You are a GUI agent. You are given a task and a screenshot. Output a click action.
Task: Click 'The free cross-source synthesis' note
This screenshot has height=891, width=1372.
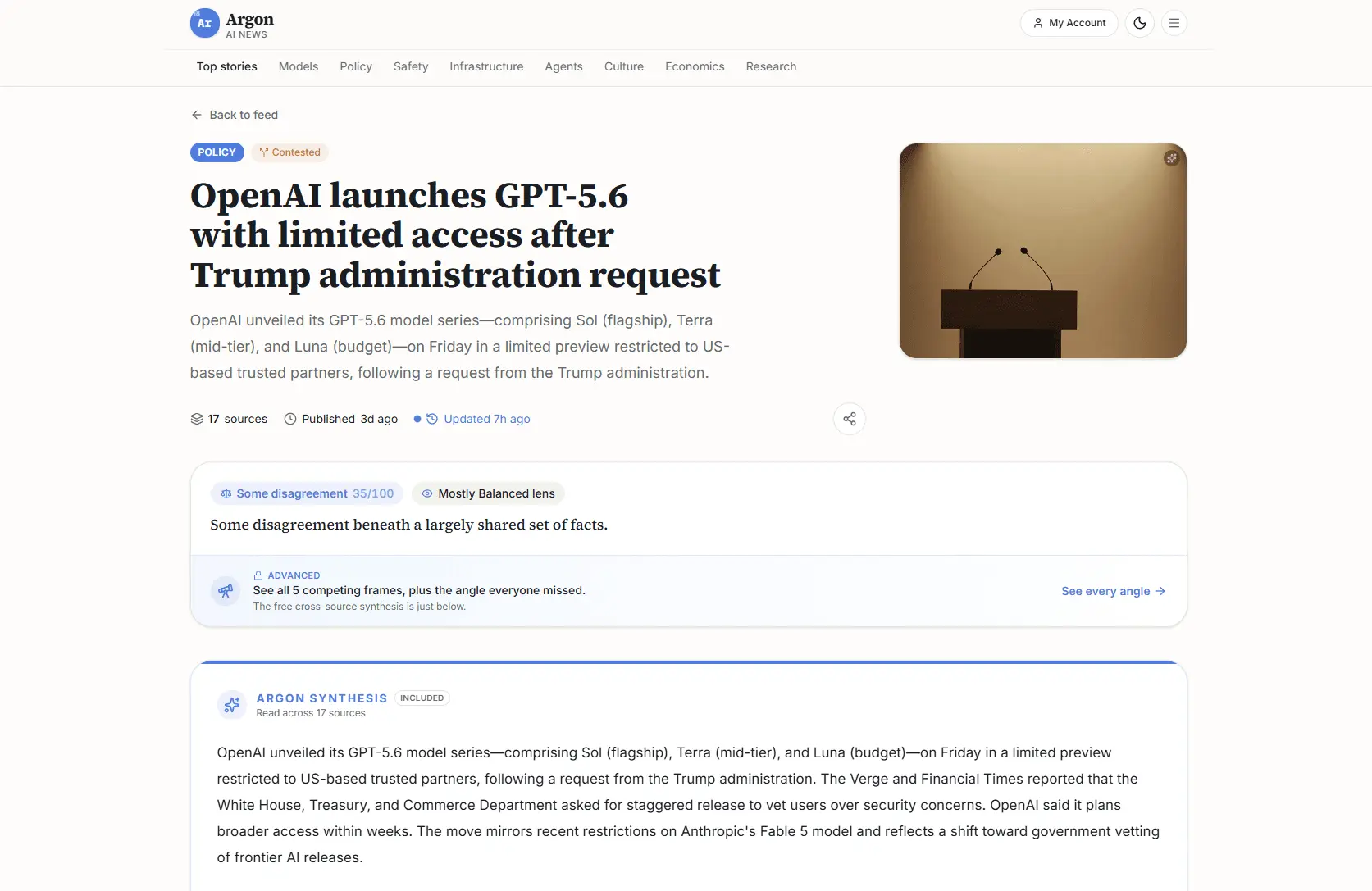coord(359,607)
